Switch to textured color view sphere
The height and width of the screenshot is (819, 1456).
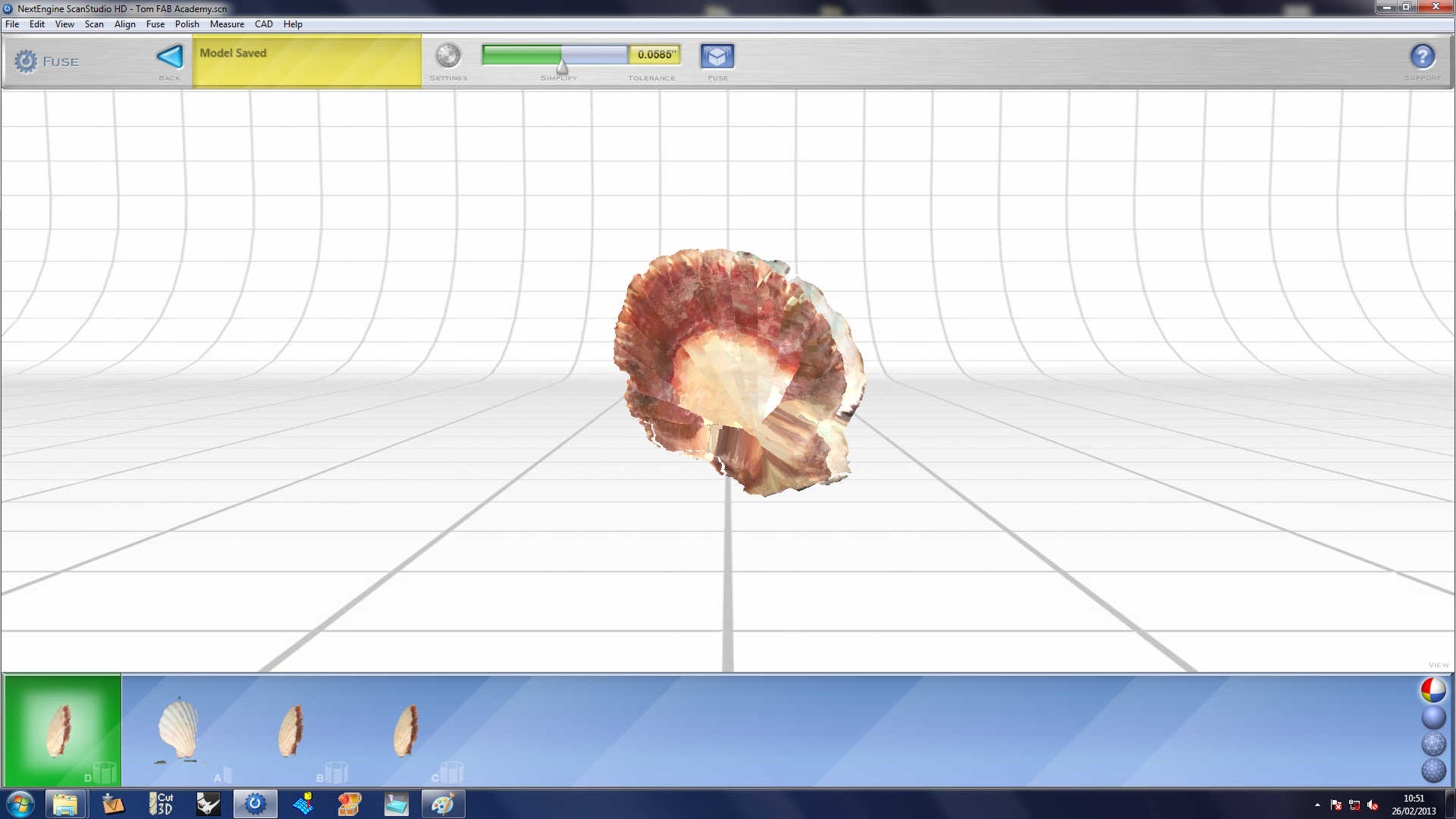(1432, 690)
